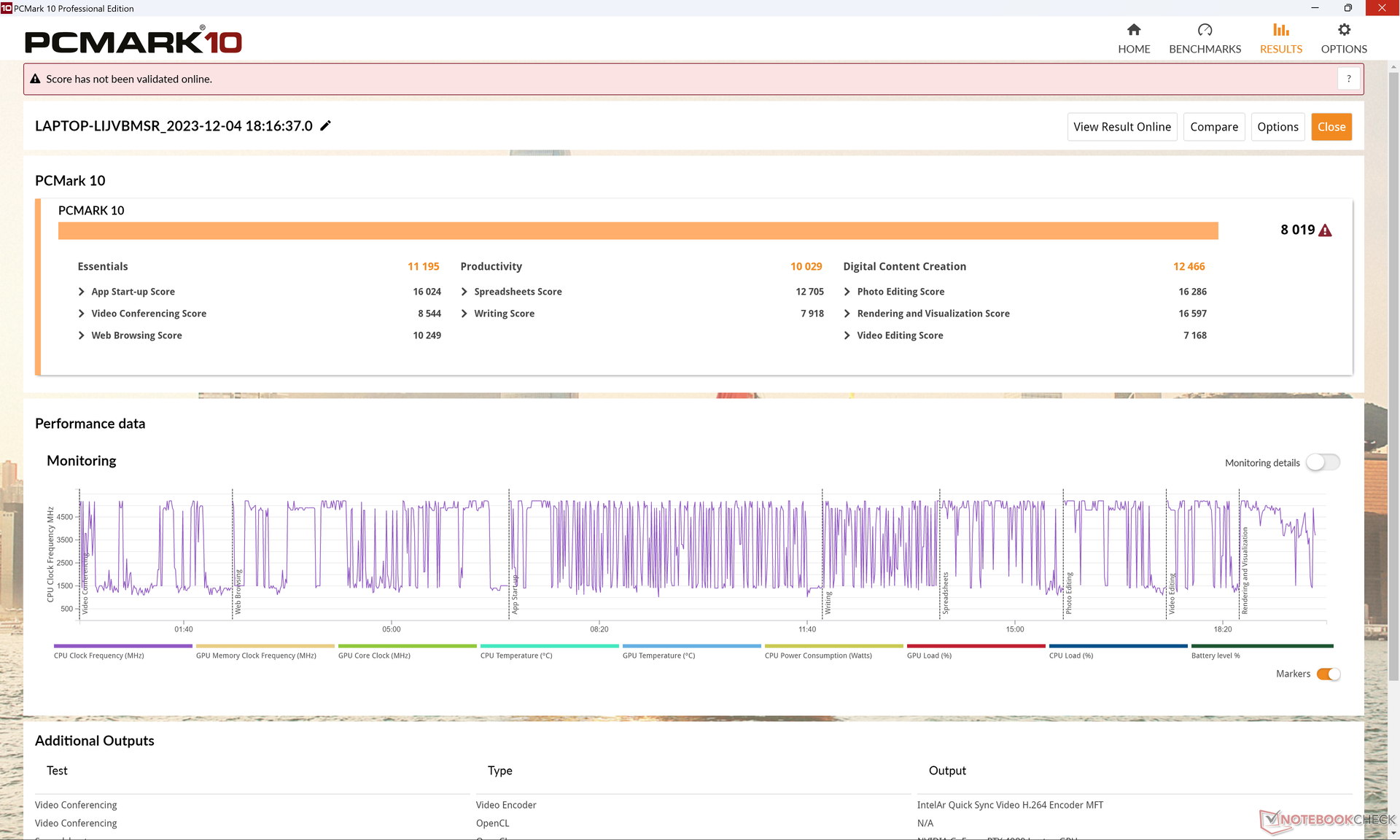Click the orange Close button

tap(1331, 127)
